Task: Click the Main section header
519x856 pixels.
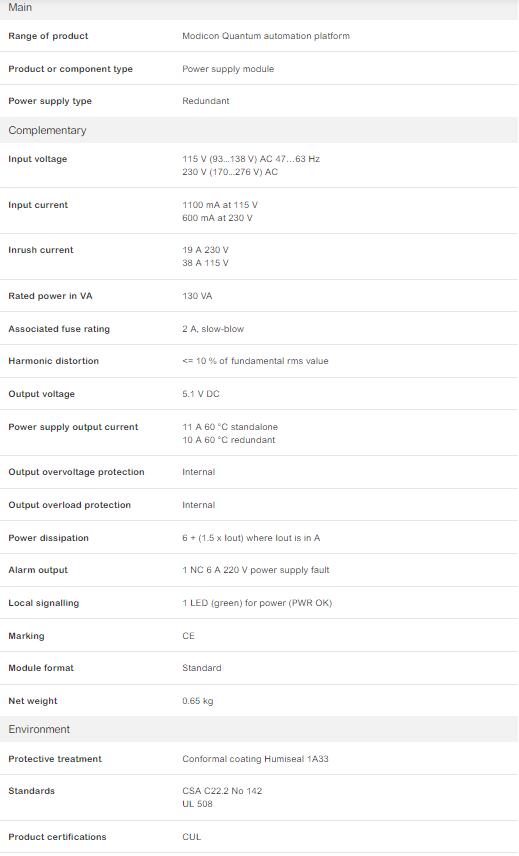Action: point(259,8)
